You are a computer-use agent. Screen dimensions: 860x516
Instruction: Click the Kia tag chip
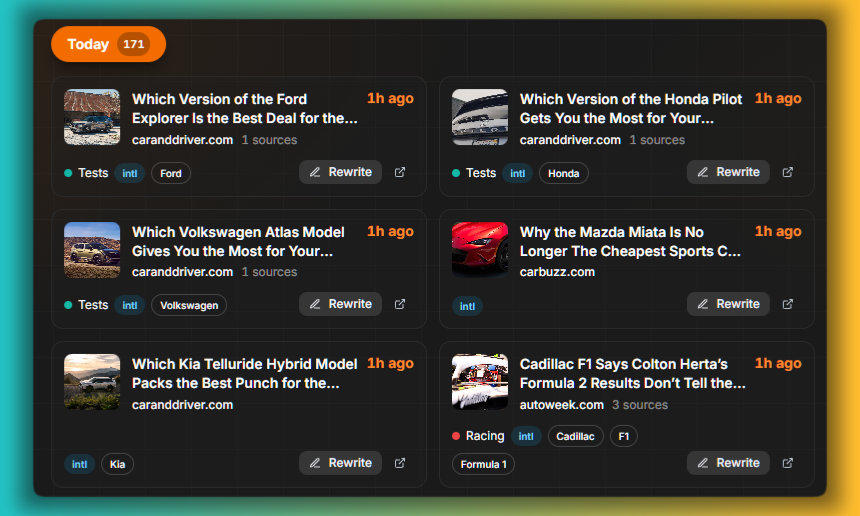click(x=117, y=464)
